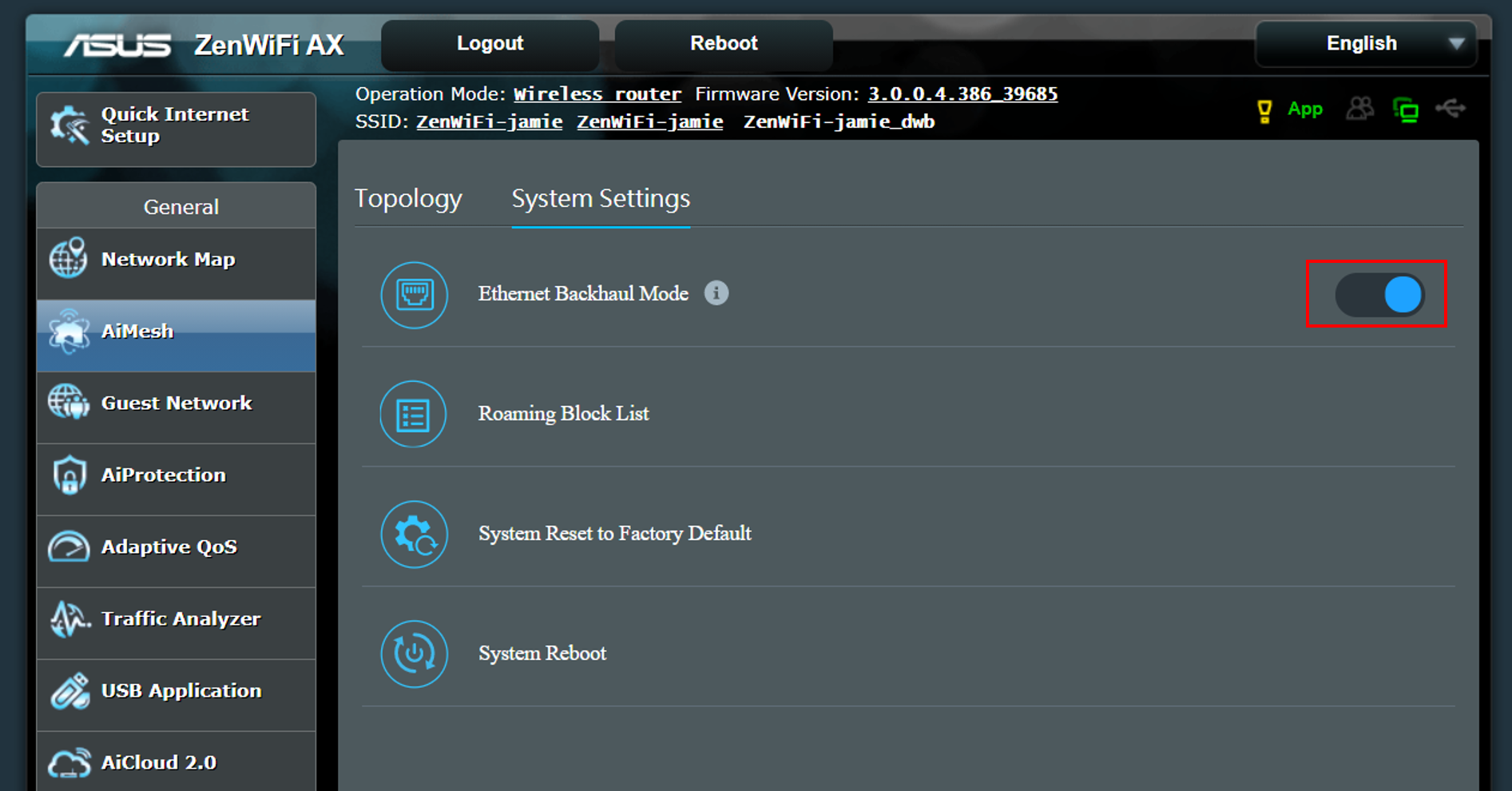
Task: Click the System Reset gear icon
Action: coord(414,535)
